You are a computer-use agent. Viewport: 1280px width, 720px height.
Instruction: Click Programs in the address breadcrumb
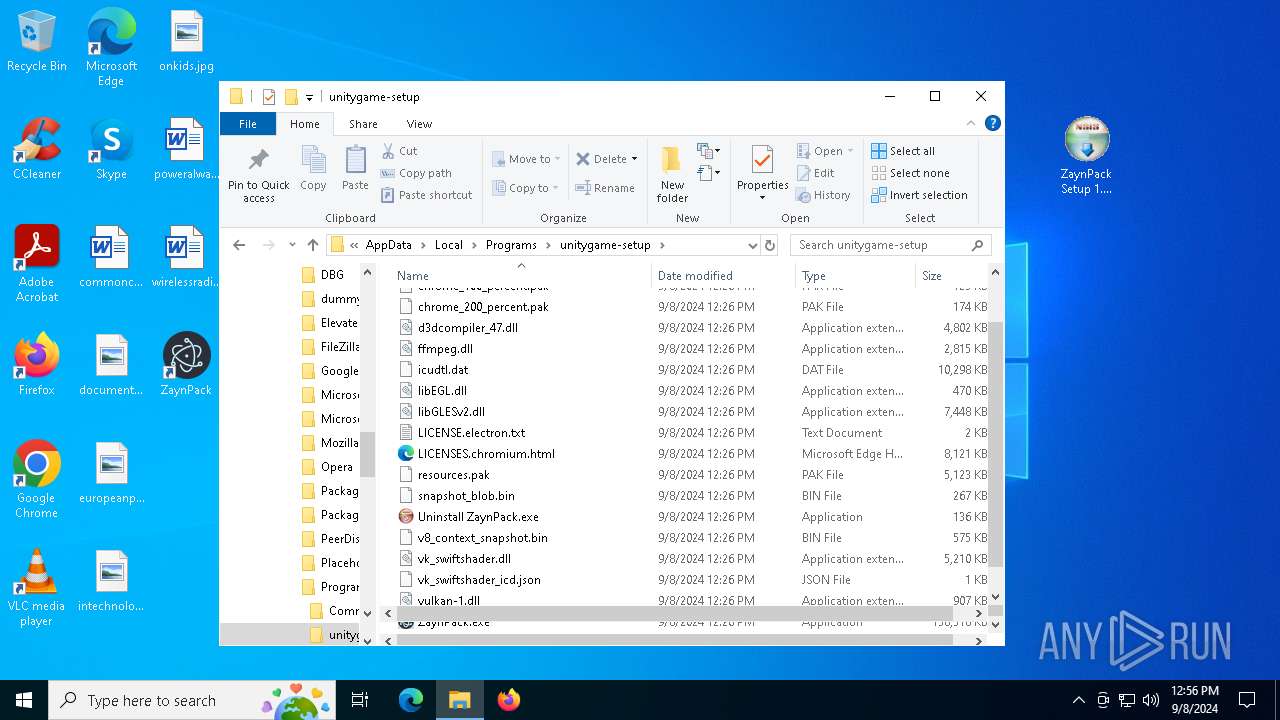click(x=511, y=245)
